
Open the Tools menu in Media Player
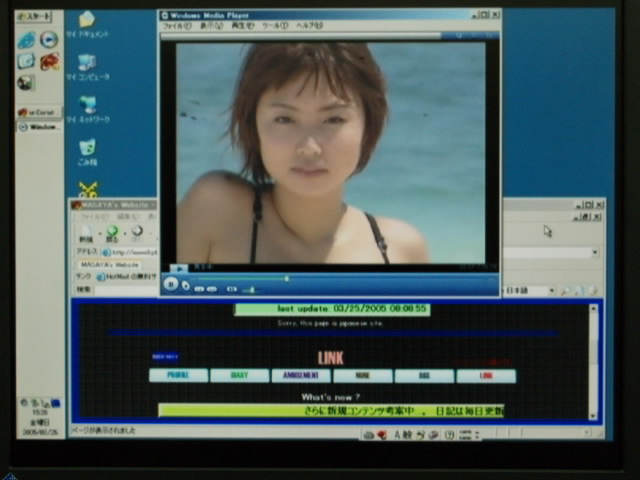pyautogui.click(x=273, y=26)
